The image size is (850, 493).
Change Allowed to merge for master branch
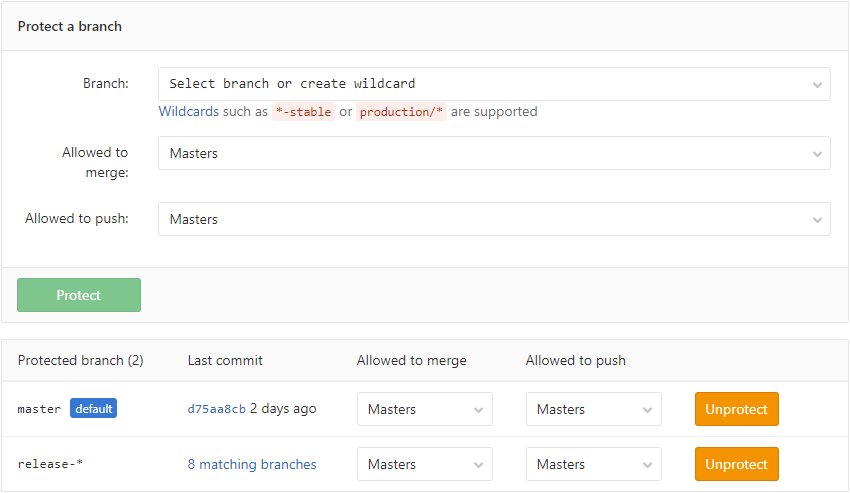424,409
